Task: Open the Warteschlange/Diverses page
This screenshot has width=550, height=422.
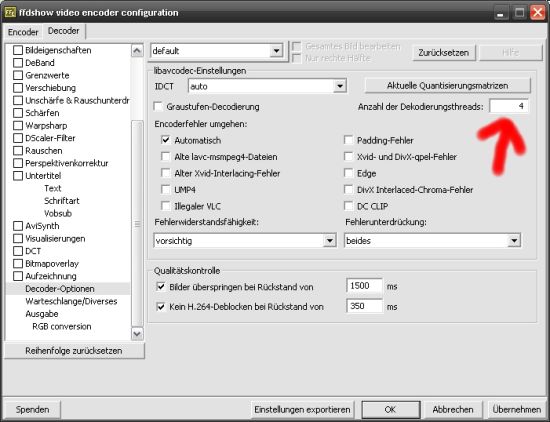Action: (71, 301)
